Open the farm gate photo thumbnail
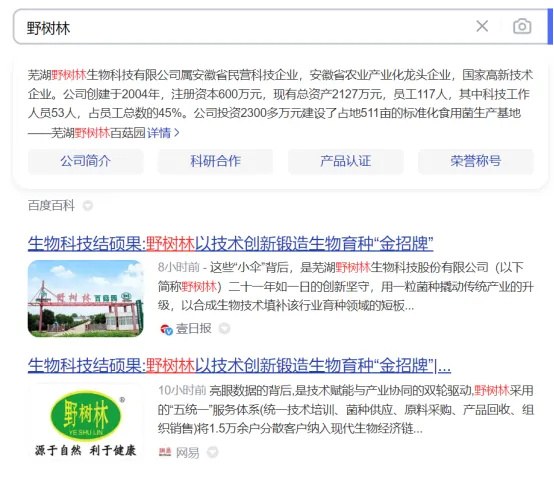 click(86, 298)
